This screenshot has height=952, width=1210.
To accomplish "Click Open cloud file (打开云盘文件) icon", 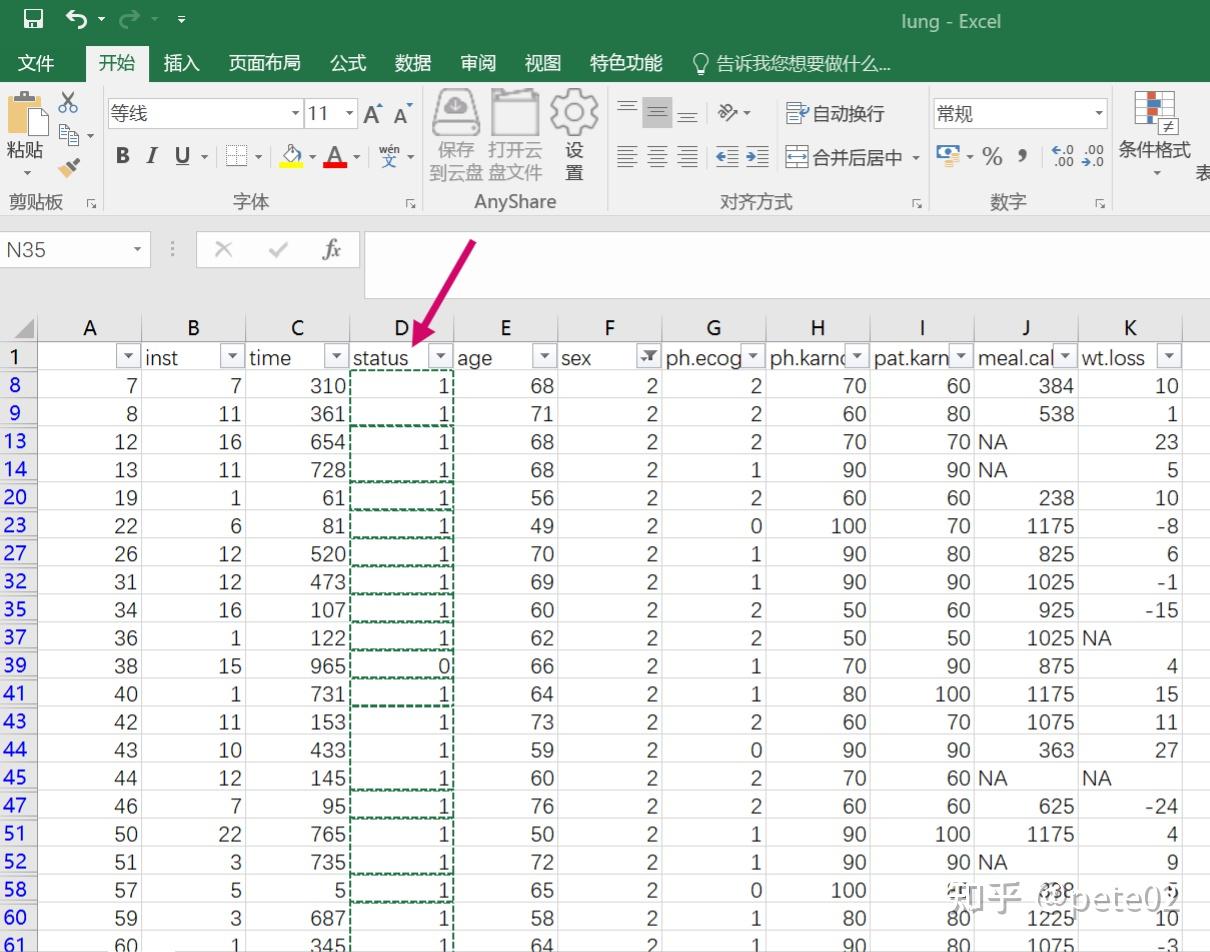I will click(x=515, y=137).
